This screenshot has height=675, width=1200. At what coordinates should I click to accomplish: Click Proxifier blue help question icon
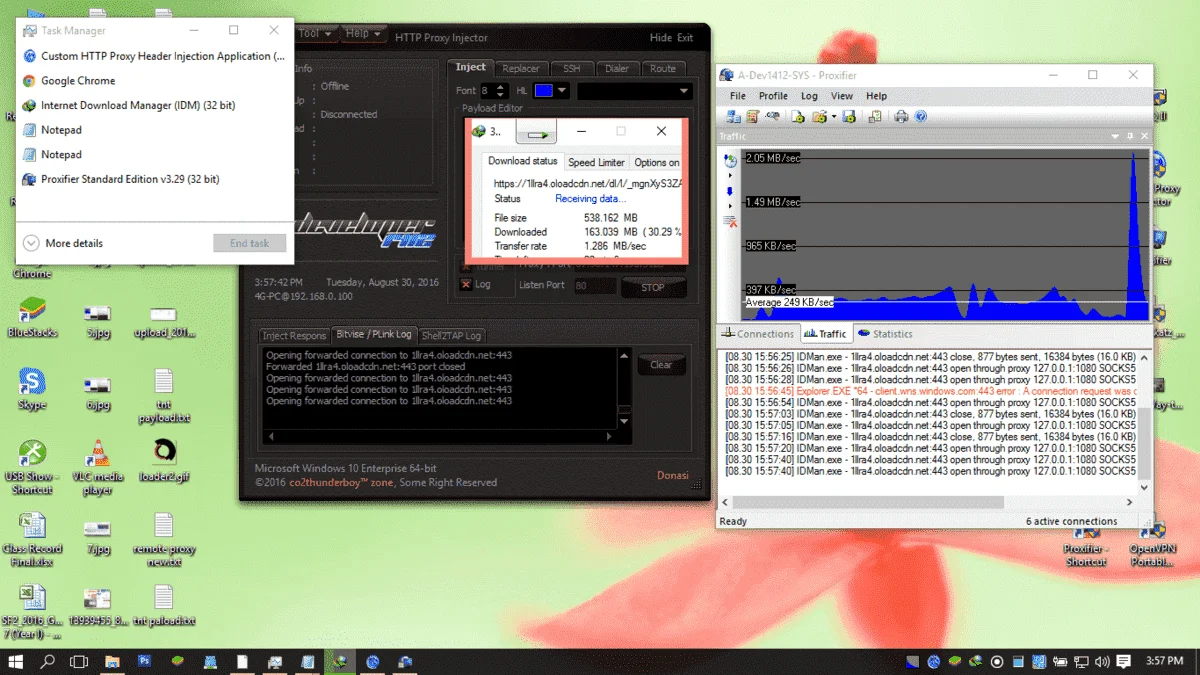(x=920, y=116)
